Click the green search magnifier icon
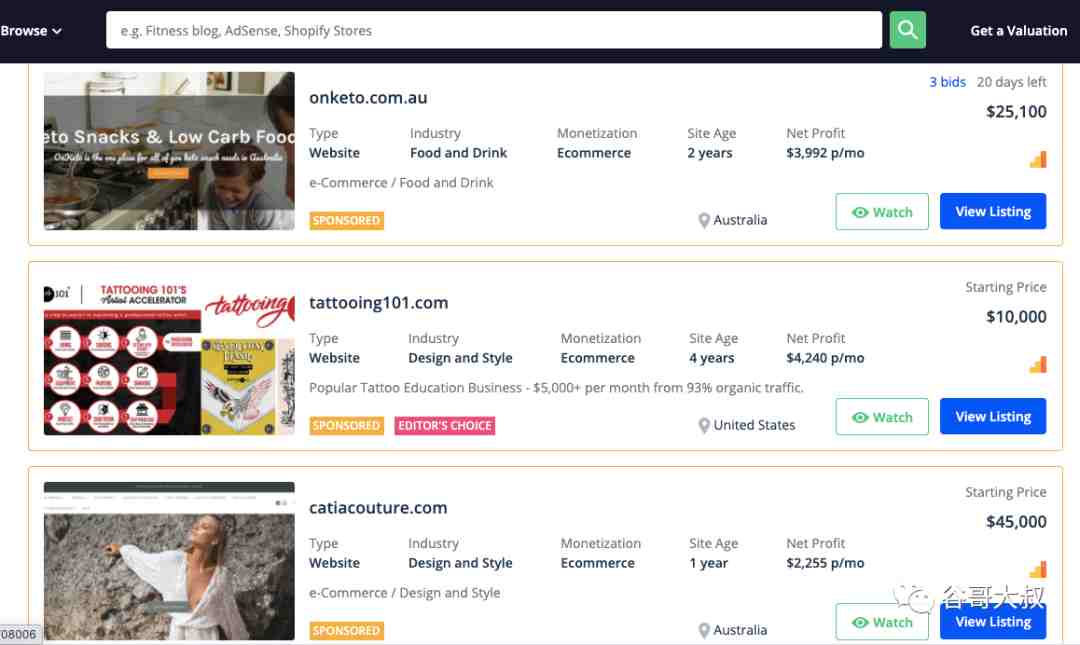Image resolution: width=1080 pixels, height=645 pixels. click(907, 30)
